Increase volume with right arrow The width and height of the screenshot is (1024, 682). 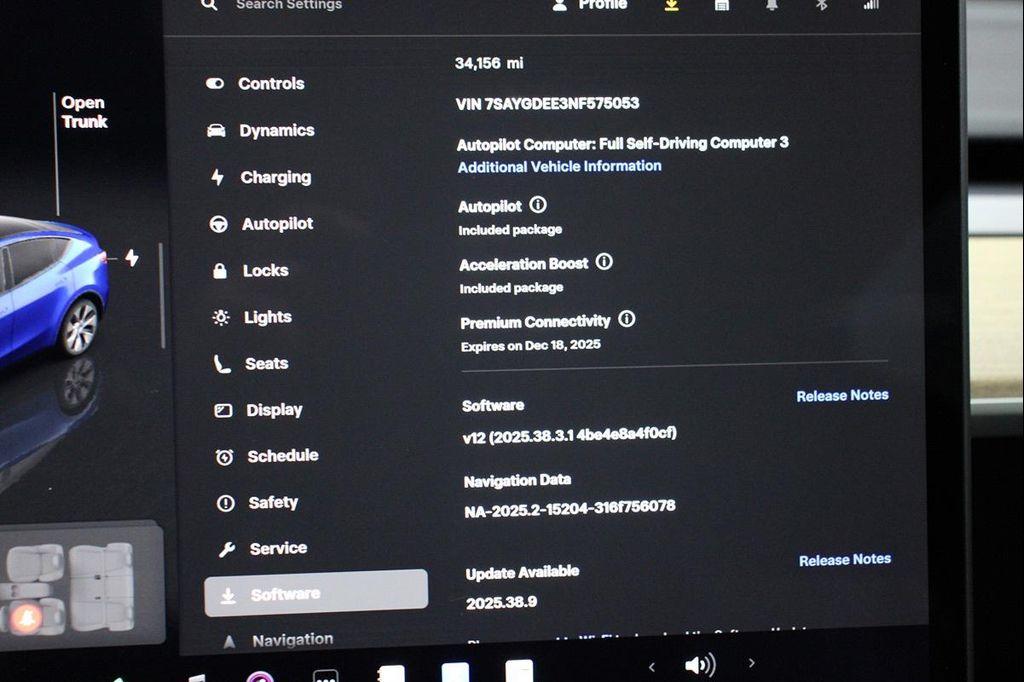click(752, 663)
